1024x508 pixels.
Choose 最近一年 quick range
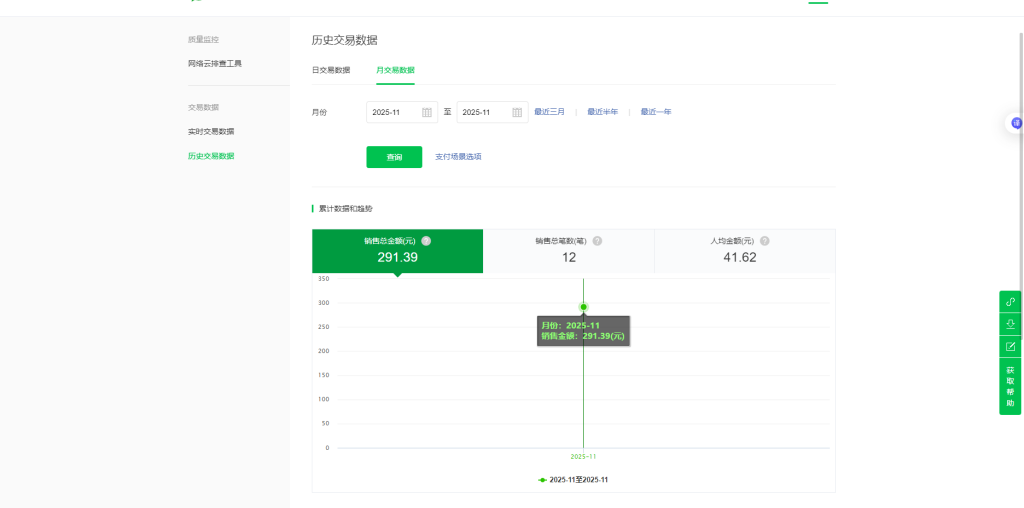656,112
